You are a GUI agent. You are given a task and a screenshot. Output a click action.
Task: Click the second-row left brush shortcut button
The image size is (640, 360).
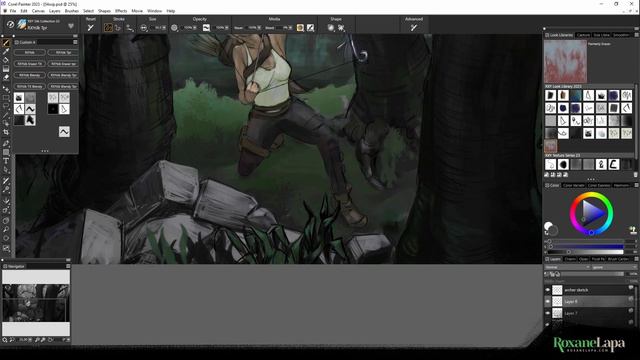(x=29, y=64)
